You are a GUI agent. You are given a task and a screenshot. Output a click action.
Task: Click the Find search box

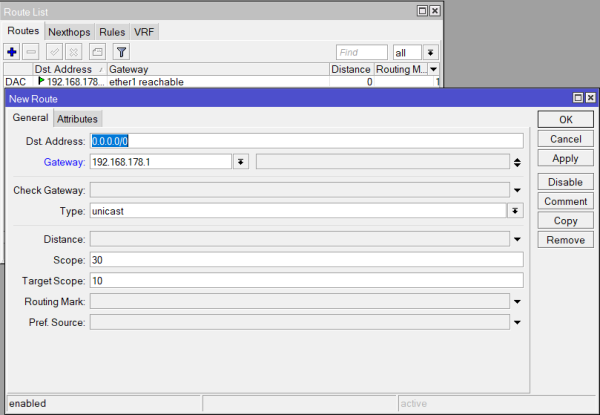361,51
